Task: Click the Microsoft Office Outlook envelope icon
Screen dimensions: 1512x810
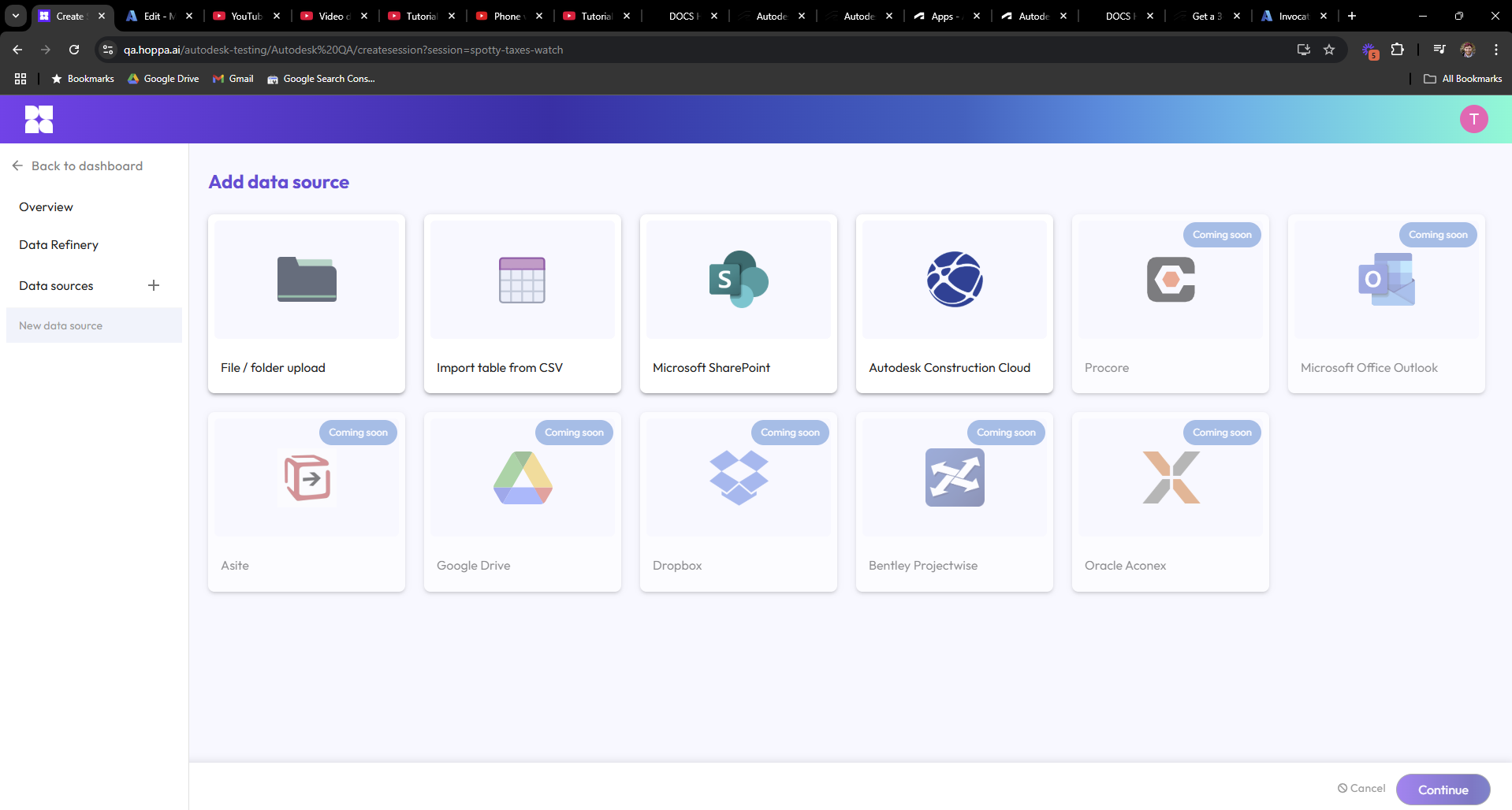Action: point(1387,279)
